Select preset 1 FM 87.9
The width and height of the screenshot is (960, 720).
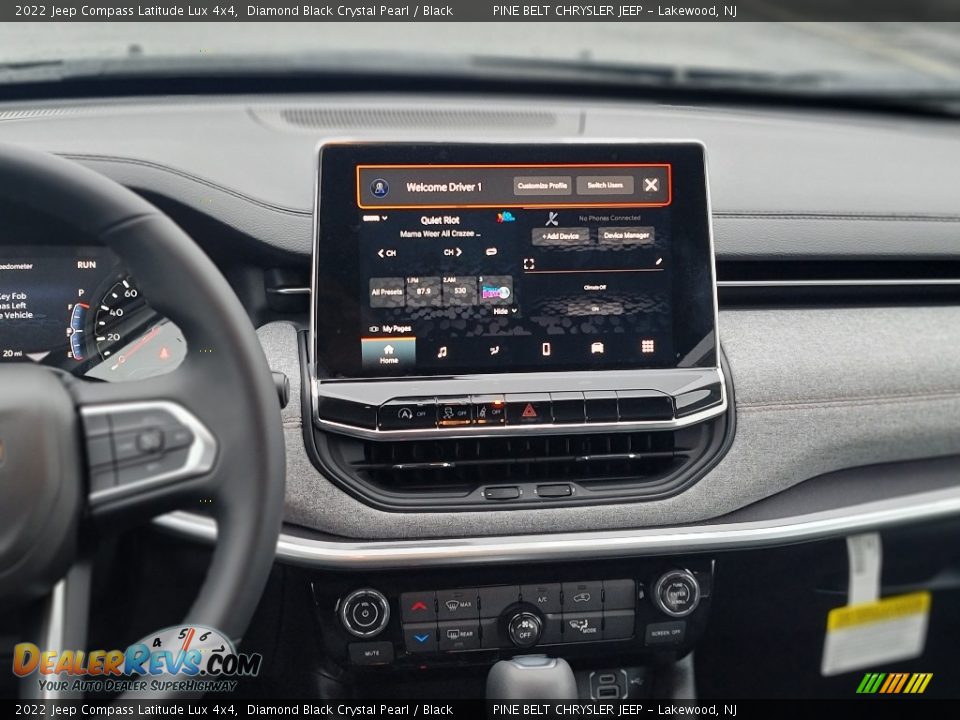(424, 291)
